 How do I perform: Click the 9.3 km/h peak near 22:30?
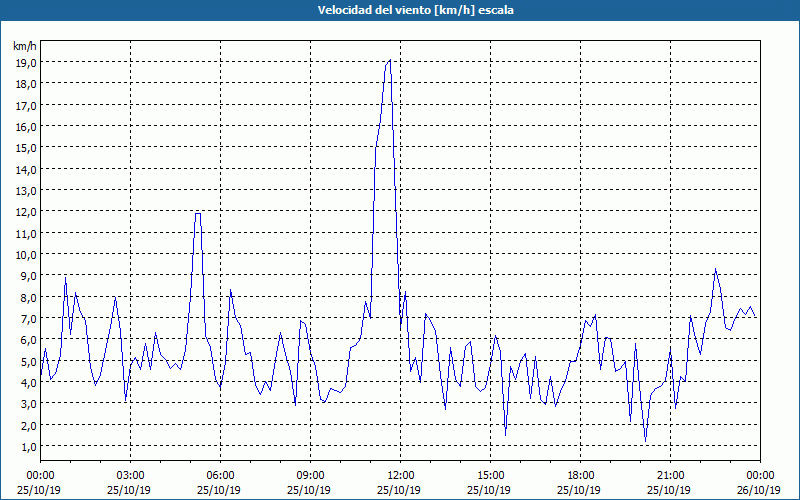coord(715,269)
